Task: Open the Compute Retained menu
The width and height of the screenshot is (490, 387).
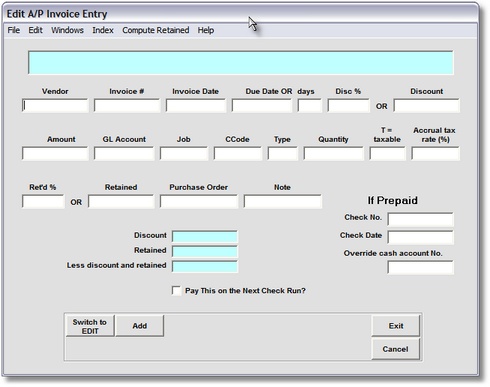Action: [x=156, y=30]
